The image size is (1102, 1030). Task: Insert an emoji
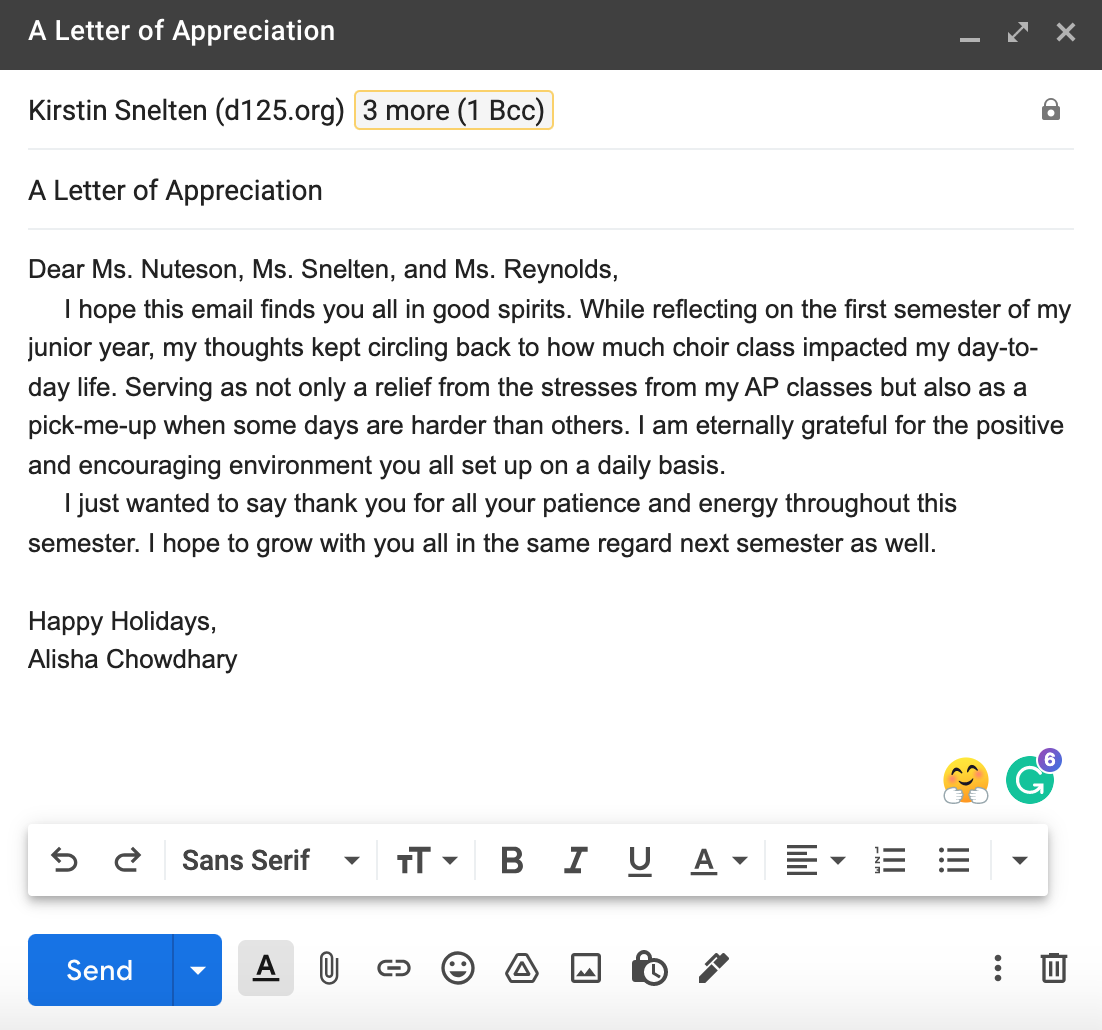tap(458, 968)
